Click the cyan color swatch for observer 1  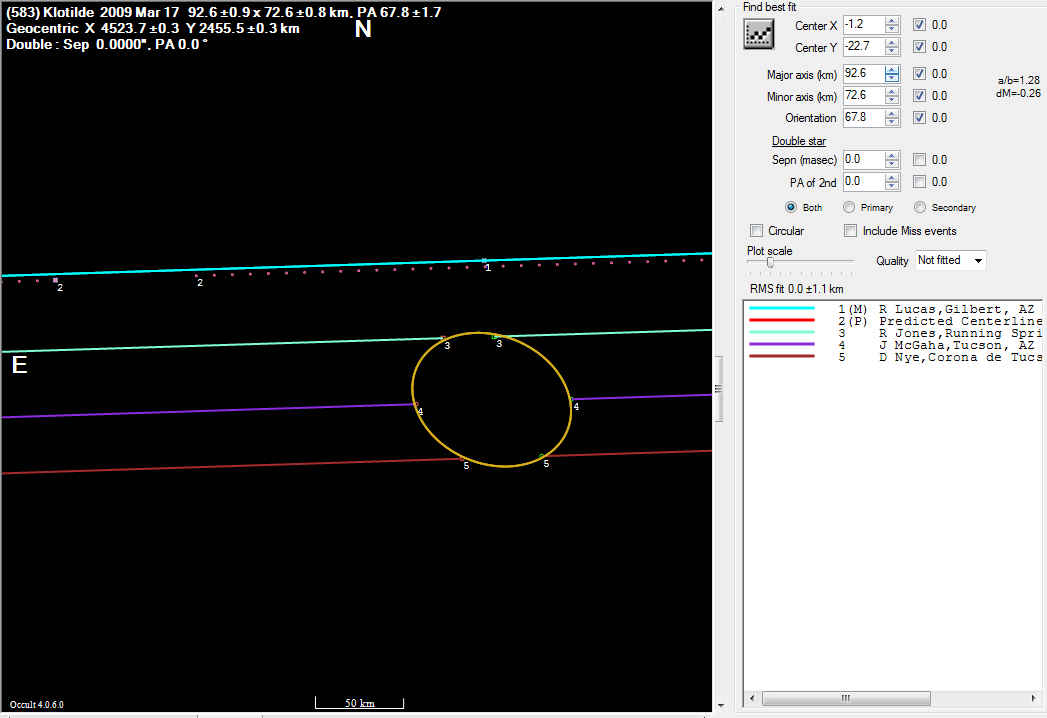coord(782,309)
